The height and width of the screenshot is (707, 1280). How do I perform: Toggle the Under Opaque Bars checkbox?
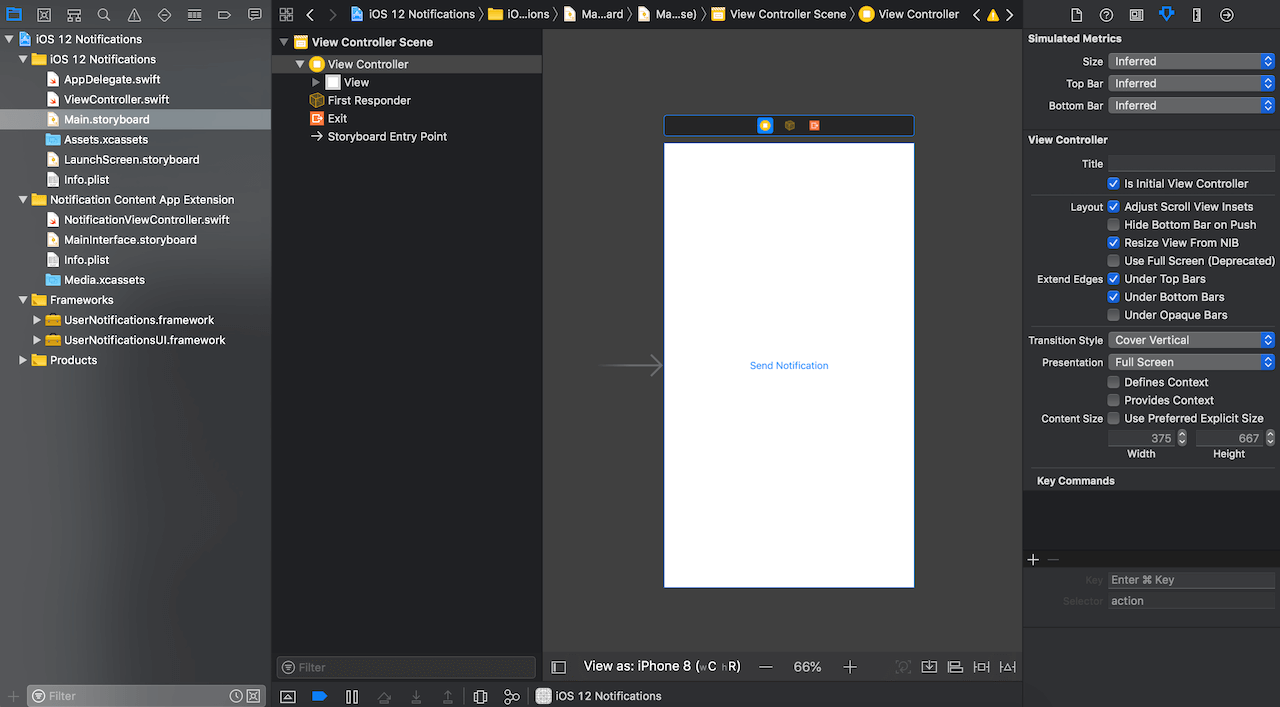point(1113,315)
